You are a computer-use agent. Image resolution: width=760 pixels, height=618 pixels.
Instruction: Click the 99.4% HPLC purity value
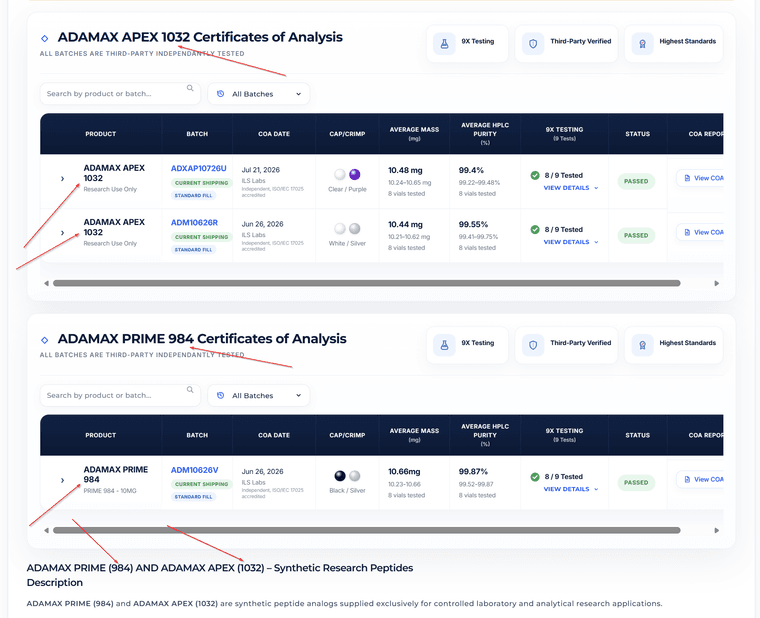pyautogui.click(x=471, y=171)
